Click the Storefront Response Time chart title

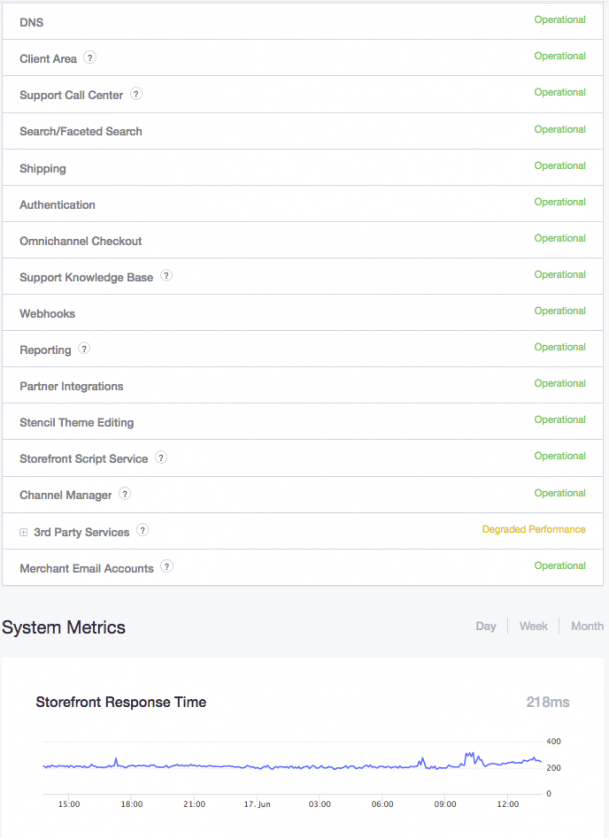click(121, 702)
